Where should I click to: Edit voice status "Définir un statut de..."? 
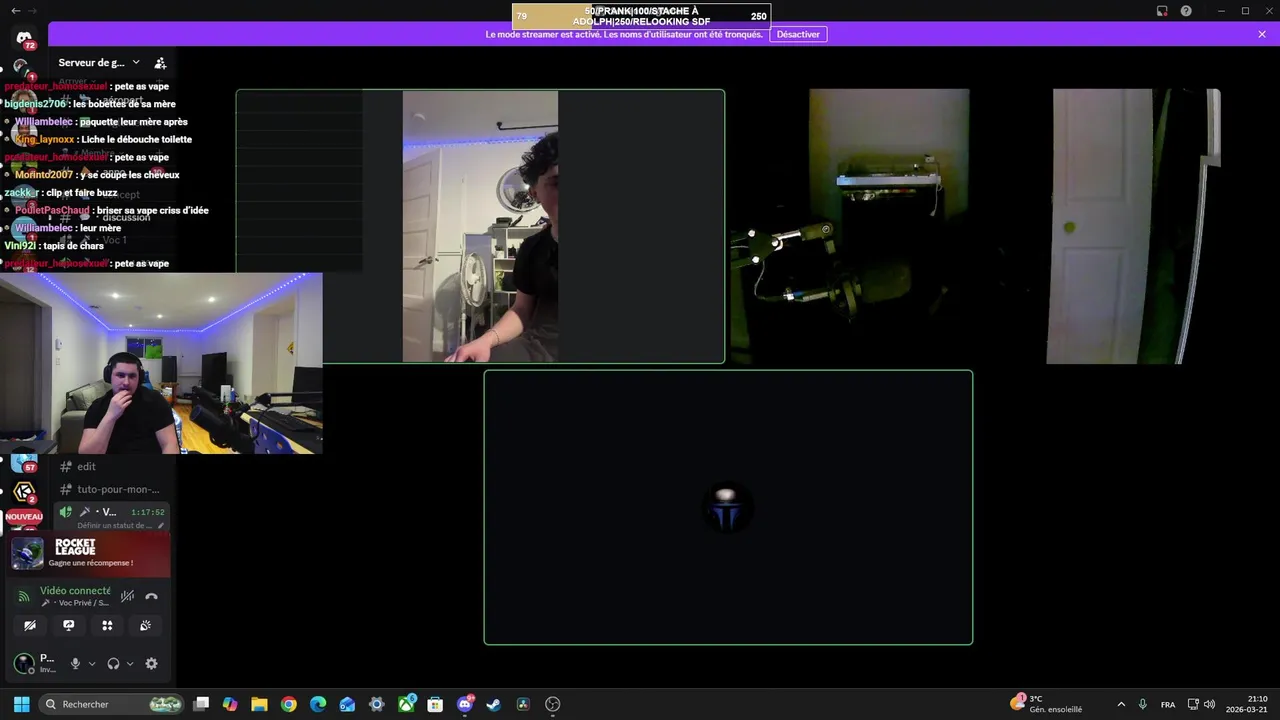(115, 525)
